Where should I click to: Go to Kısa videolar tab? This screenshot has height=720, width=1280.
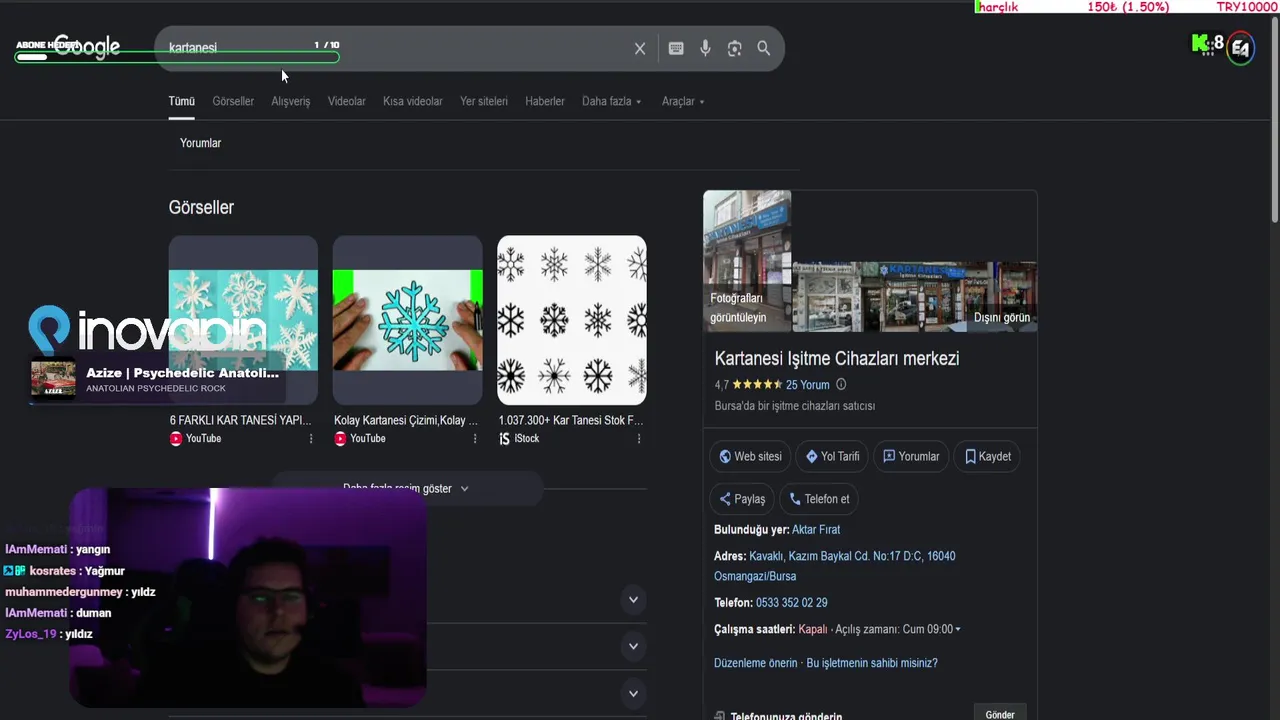point(413,101)
